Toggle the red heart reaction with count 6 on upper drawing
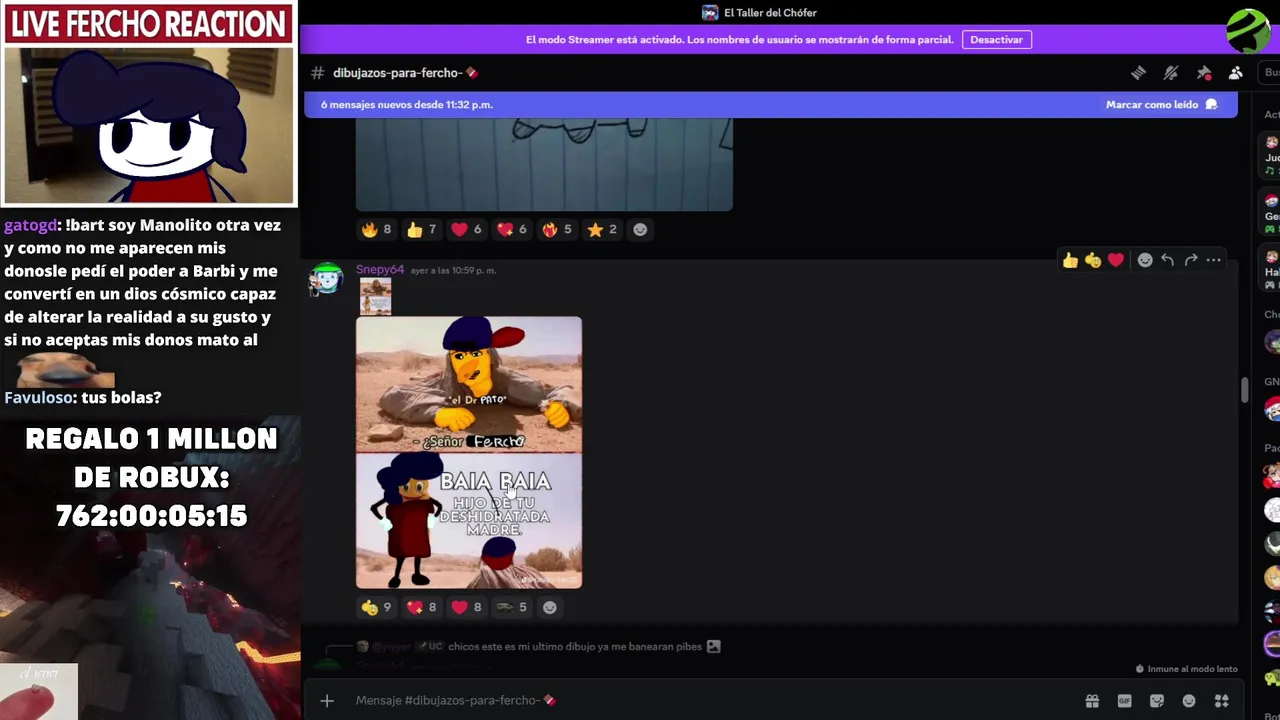1280x720 pixels. point(467,230)
